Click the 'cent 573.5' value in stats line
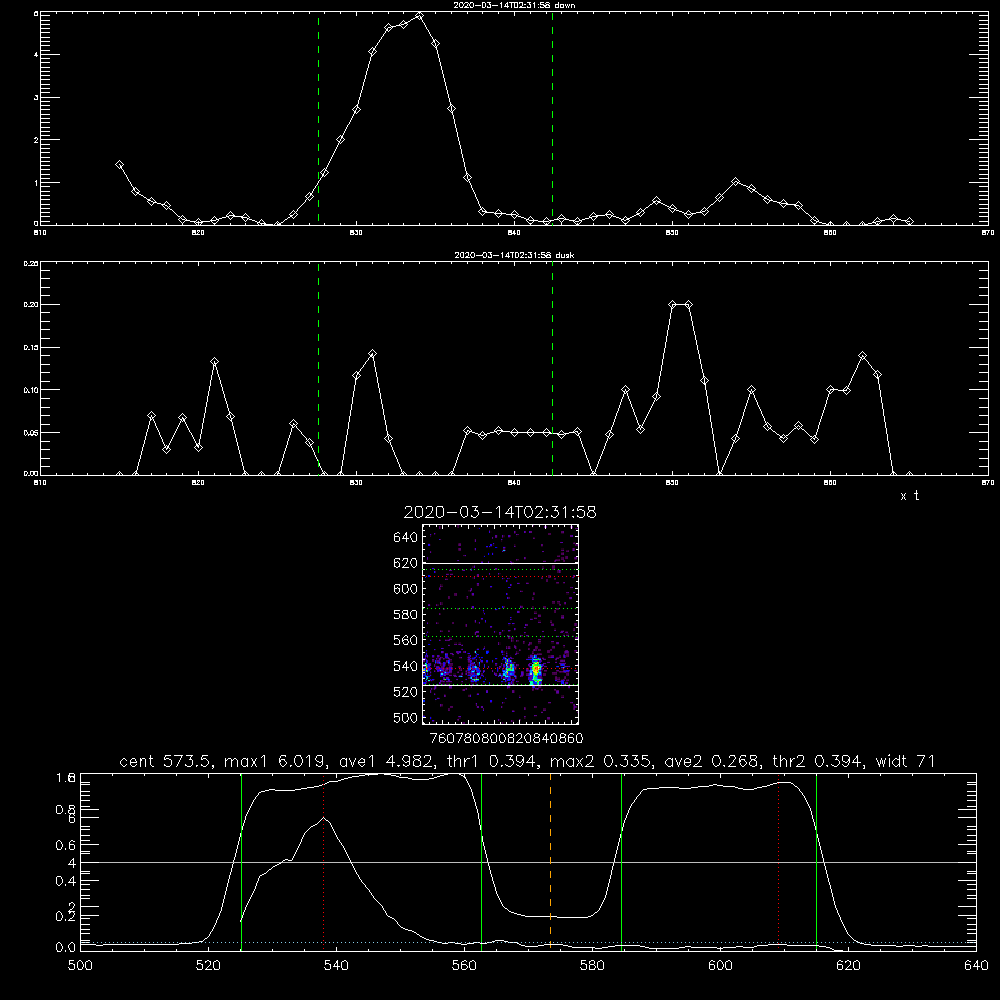 click(x=168, y=761)
